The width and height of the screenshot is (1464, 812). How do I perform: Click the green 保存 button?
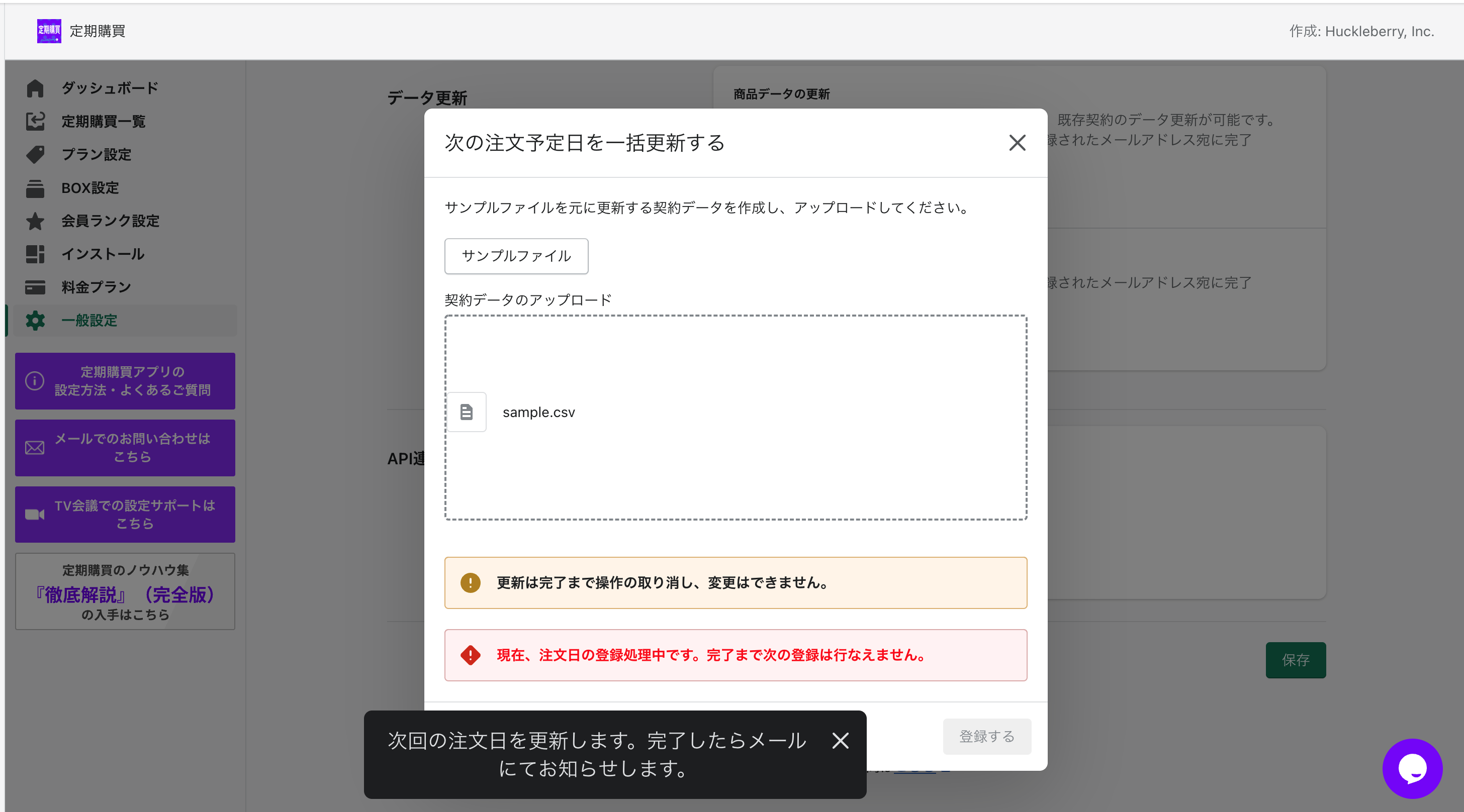(x=1295, y=660)
